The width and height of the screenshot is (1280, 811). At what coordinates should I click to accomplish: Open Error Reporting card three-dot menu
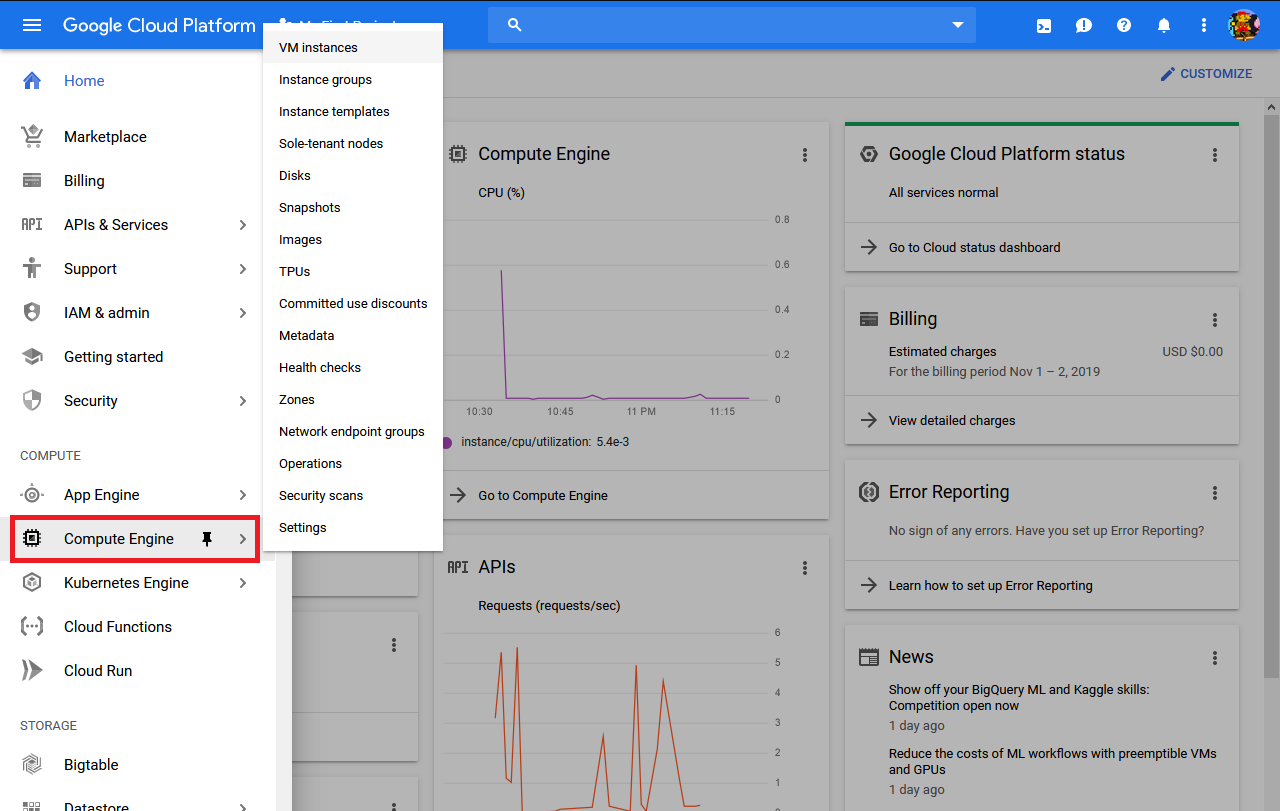tap(1215, 493)
